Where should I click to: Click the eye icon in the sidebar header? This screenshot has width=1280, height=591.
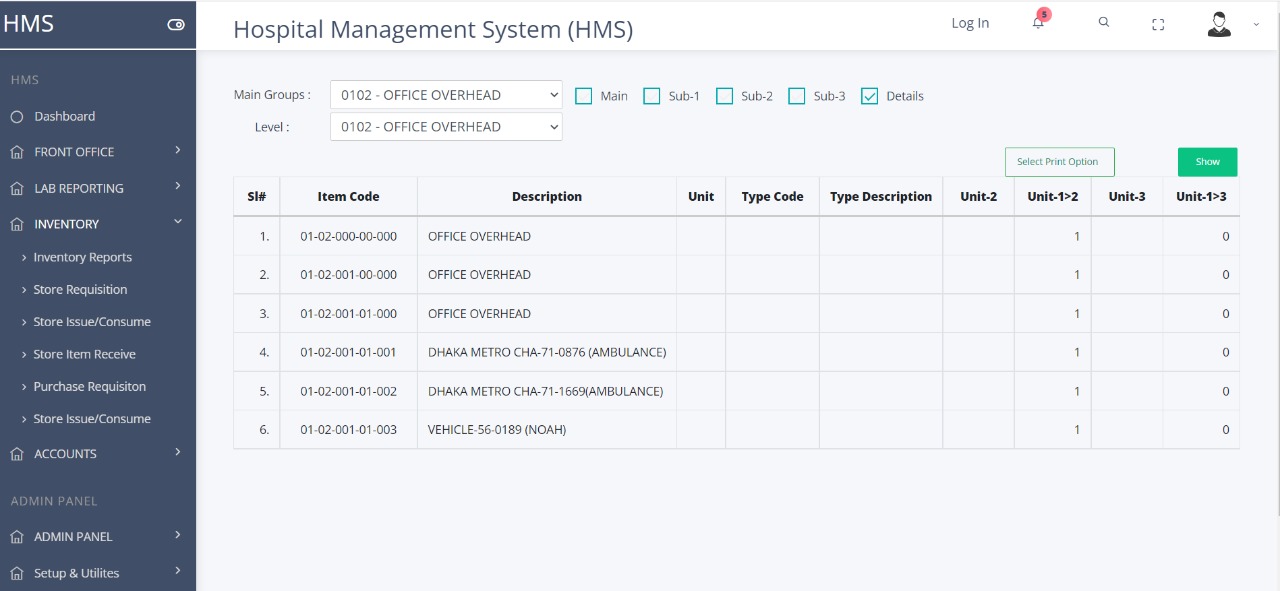[x=176, y=22]
